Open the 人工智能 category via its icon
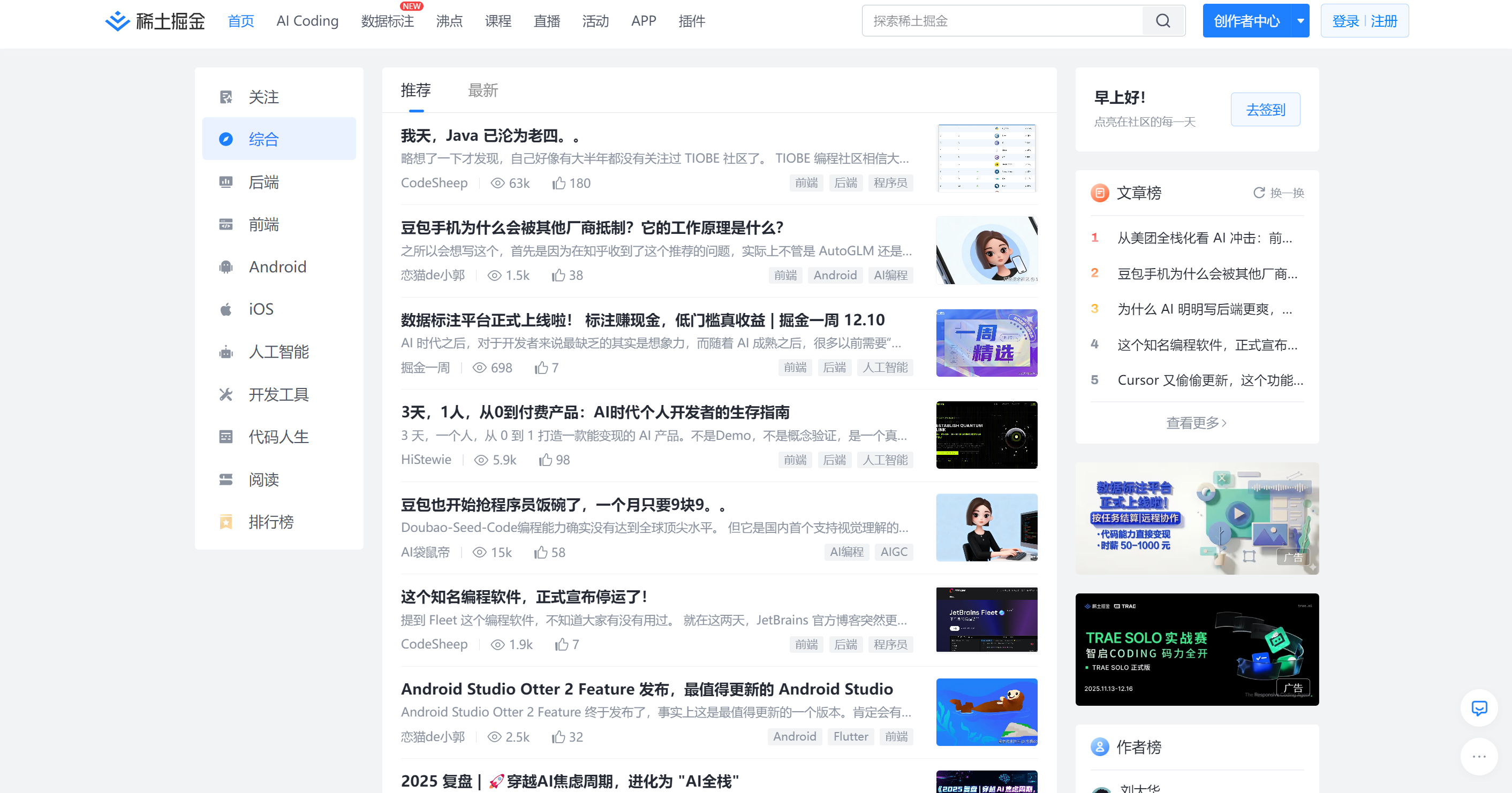The image size is (1512, 793). (x=226, y=352)
